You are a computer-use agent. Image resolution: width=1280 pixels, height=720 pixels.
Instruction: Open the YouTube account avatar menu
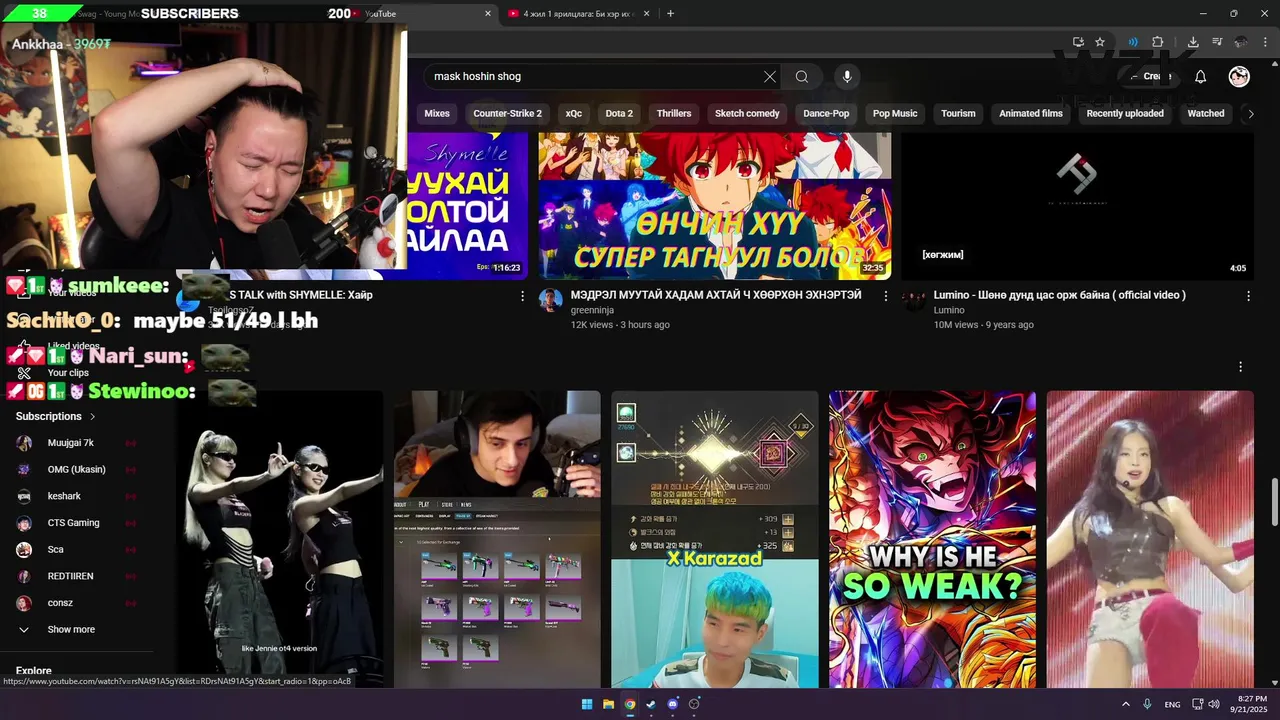click(x=1239, y=76)
